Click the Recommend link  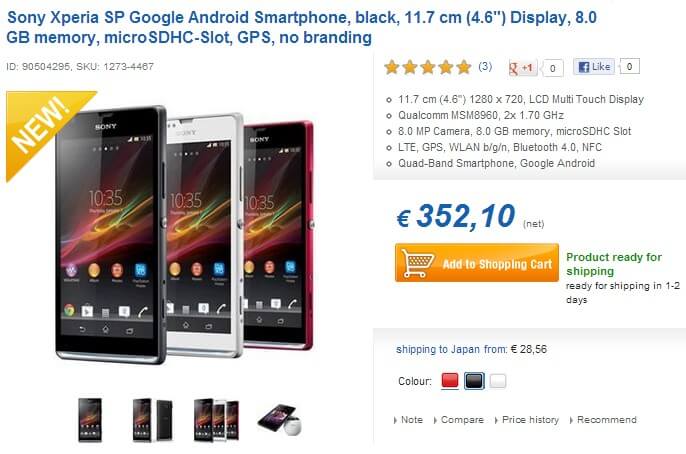pyautogui.click(x=606, y=420)
